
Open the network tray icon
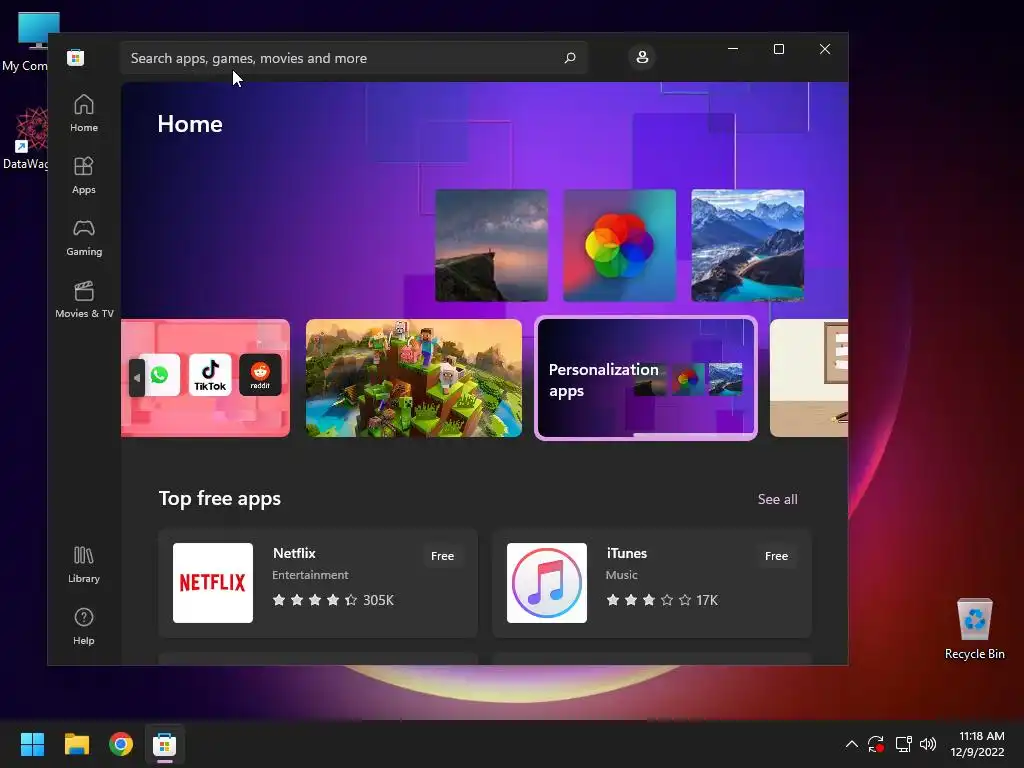pos(903,744)
